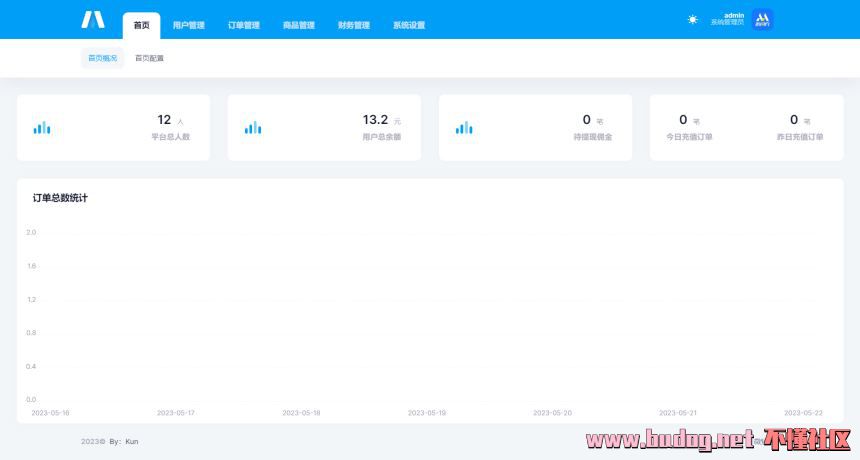Click the 0.4 value on chart y-axis
The image size is (860, 460).
(31, 366)
